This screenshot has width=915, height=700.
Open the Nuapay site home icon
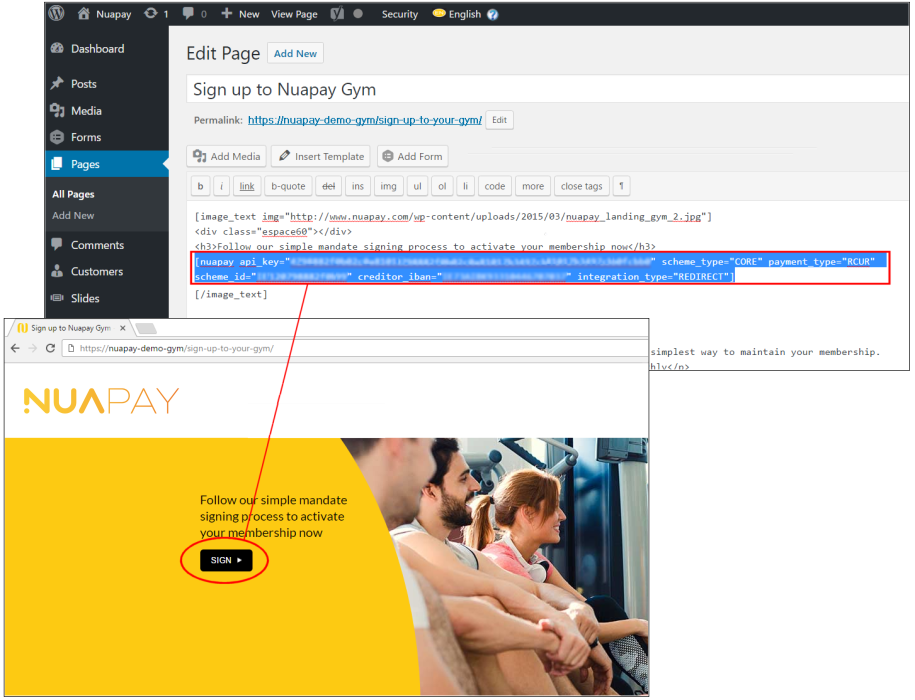click(x=83, y=13)
